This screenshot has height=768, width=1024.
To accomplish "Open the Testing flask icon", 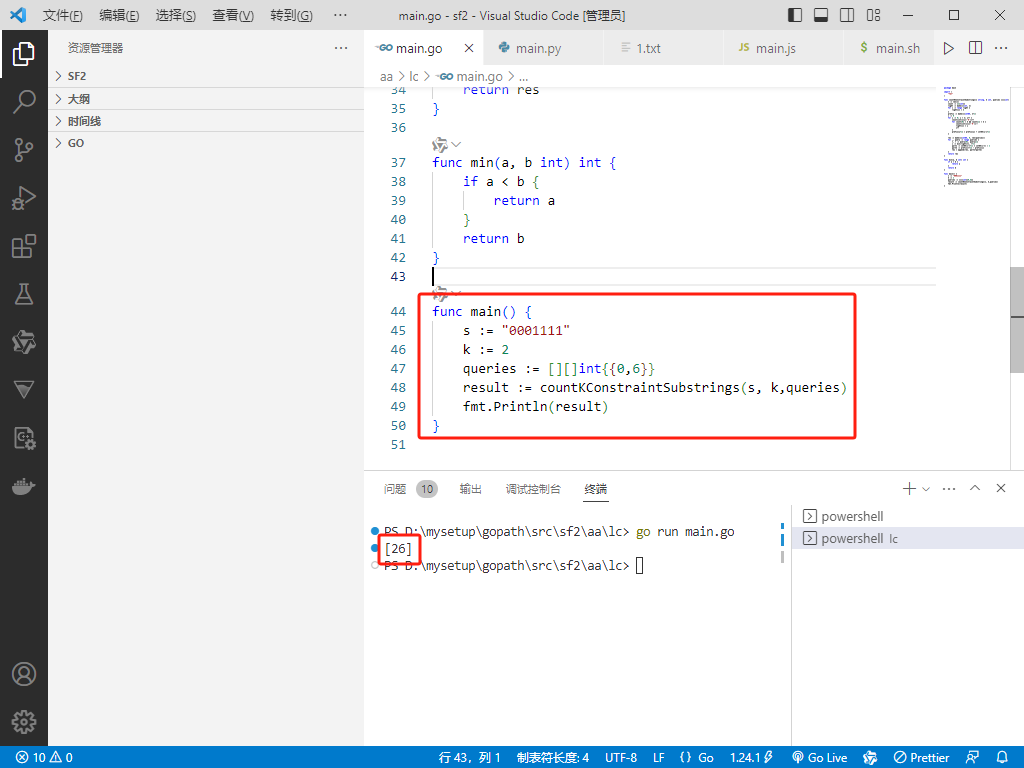I will (24, 295).
